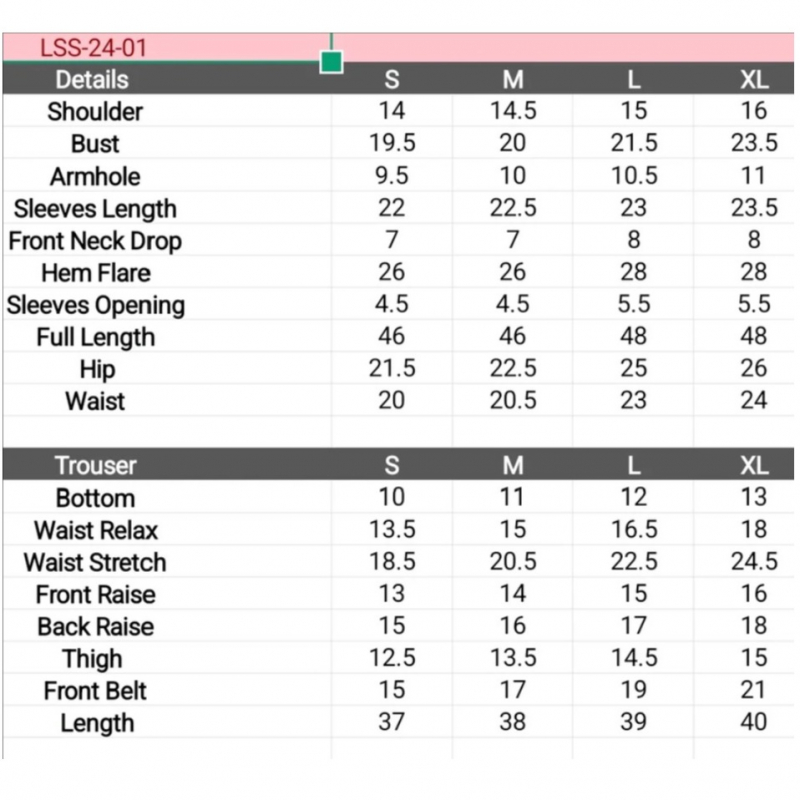Click Front Neck Drop label cell
Viewport: 800px width, 800px height.
(x=95, y=241)
